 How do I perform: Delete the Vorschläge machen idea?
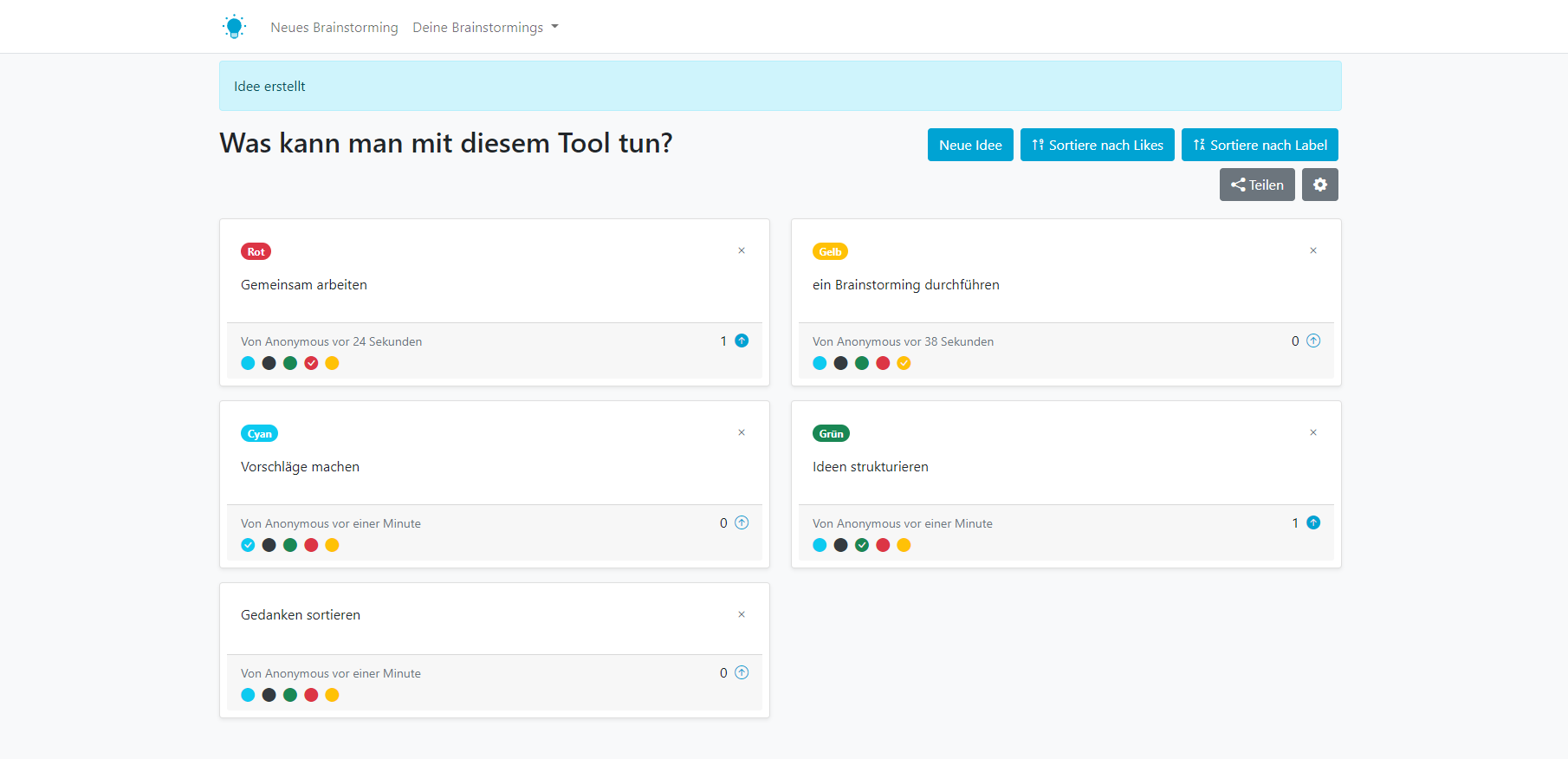point(742,432)
